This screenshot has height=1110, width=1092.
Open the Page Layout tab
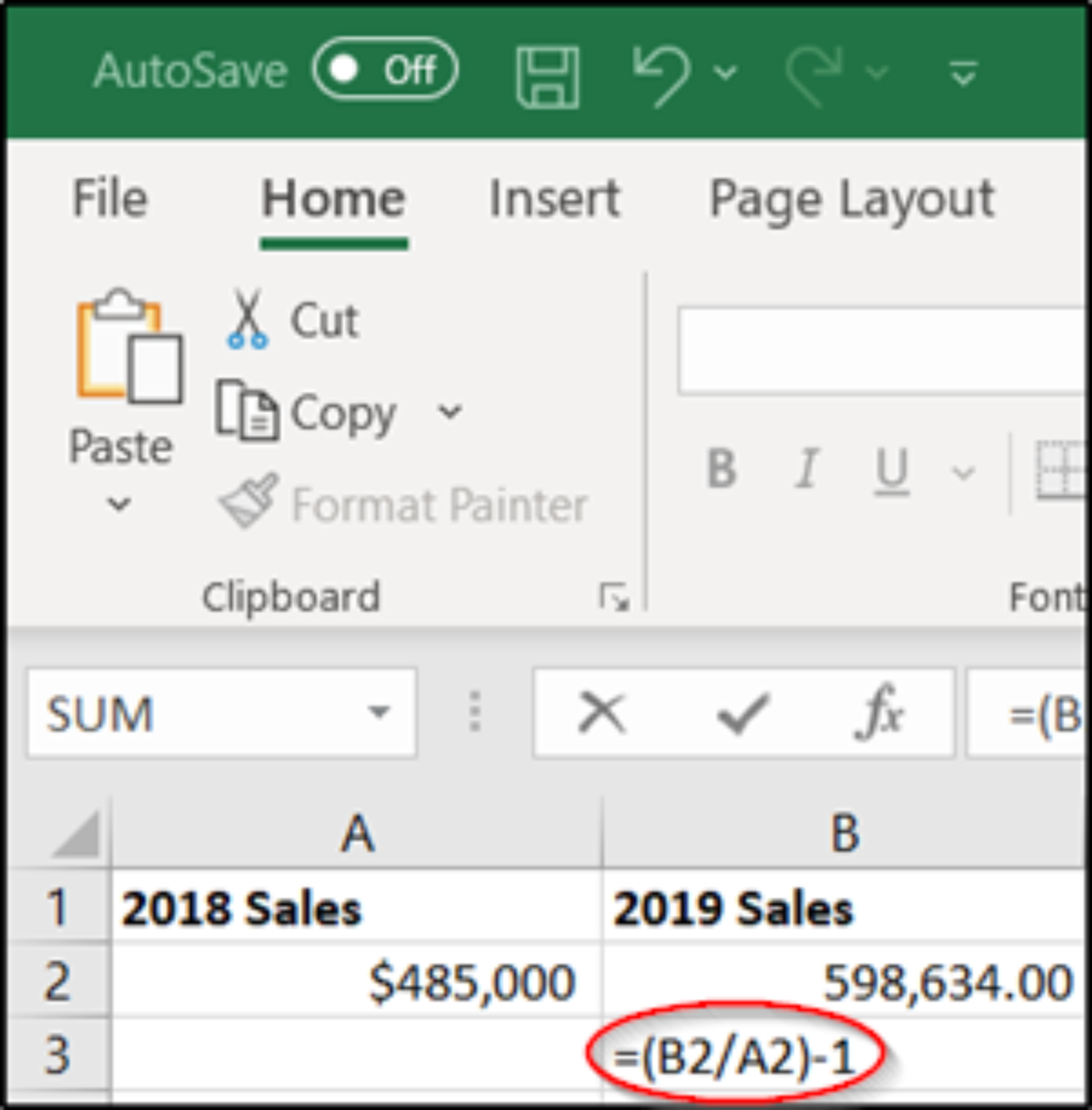[852, 198]
